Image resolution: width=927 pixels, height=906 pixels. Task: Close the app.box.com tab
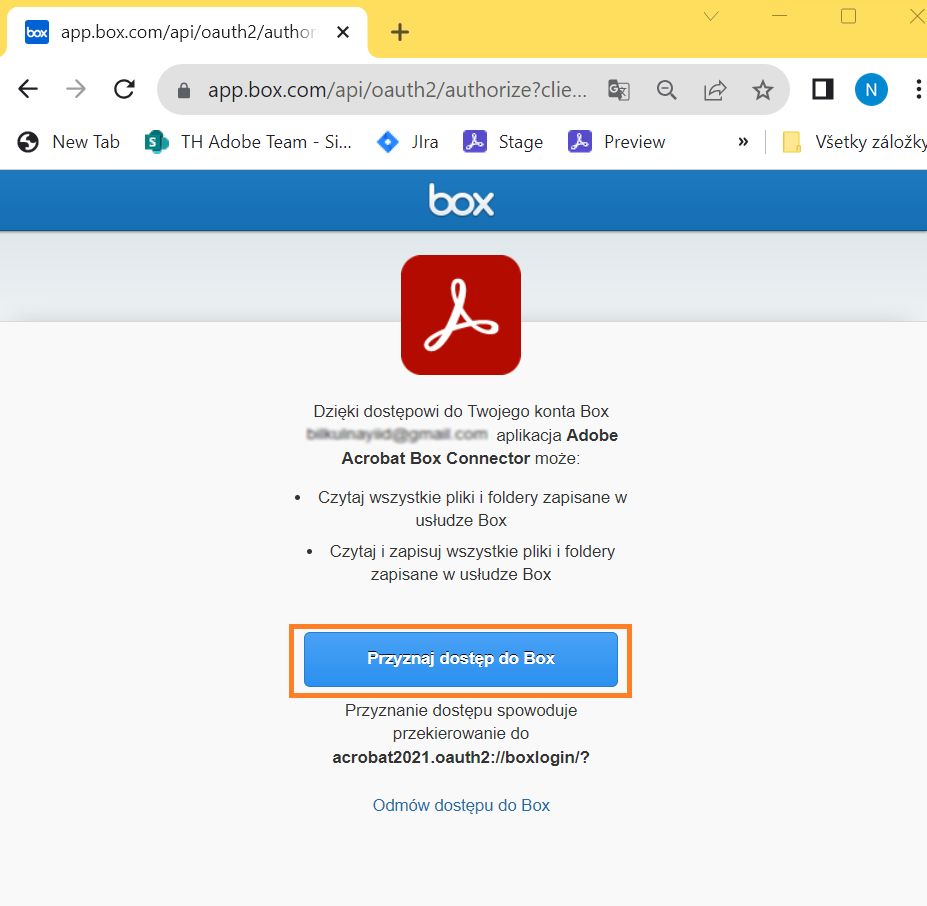(343, 32)
